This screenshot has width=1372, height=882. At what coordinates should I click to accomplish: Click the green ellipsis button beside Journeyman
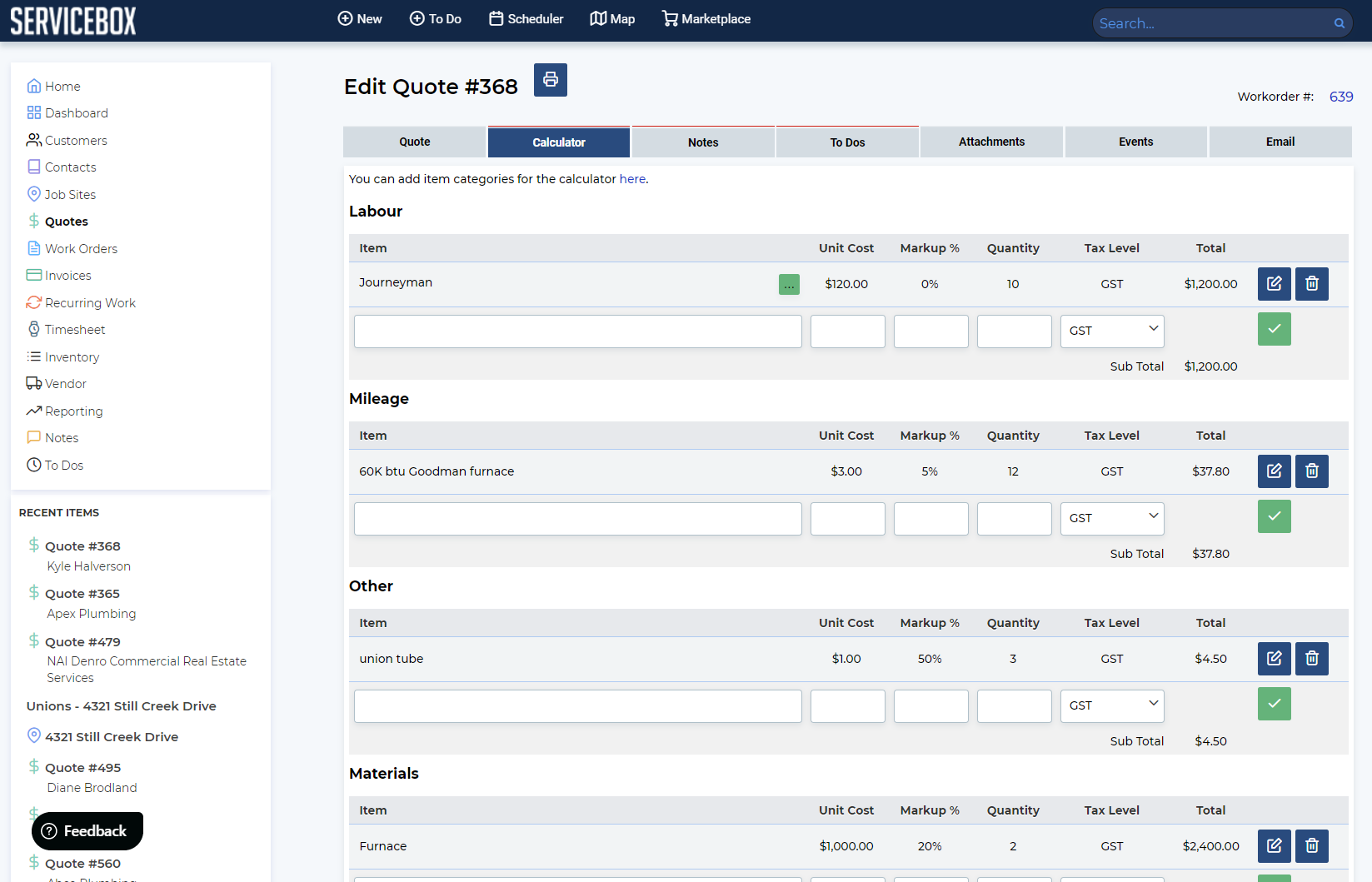[789, 284]
